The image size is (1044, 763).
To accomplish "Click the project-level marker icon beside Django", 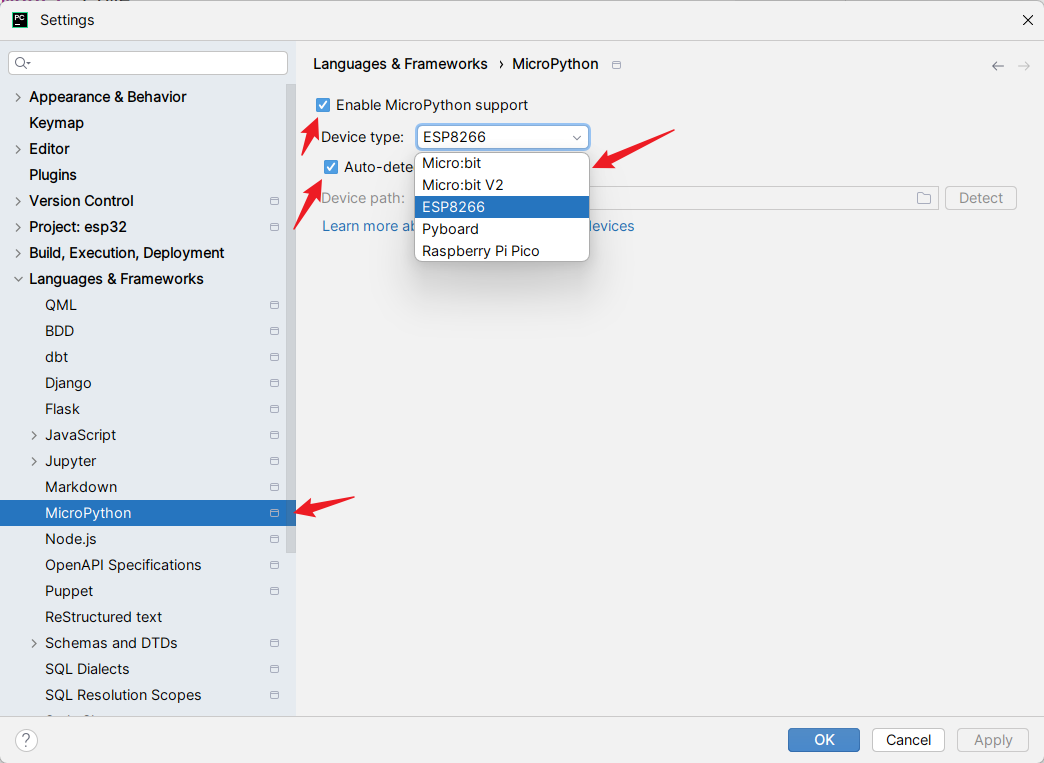I will tap(274, 383).
